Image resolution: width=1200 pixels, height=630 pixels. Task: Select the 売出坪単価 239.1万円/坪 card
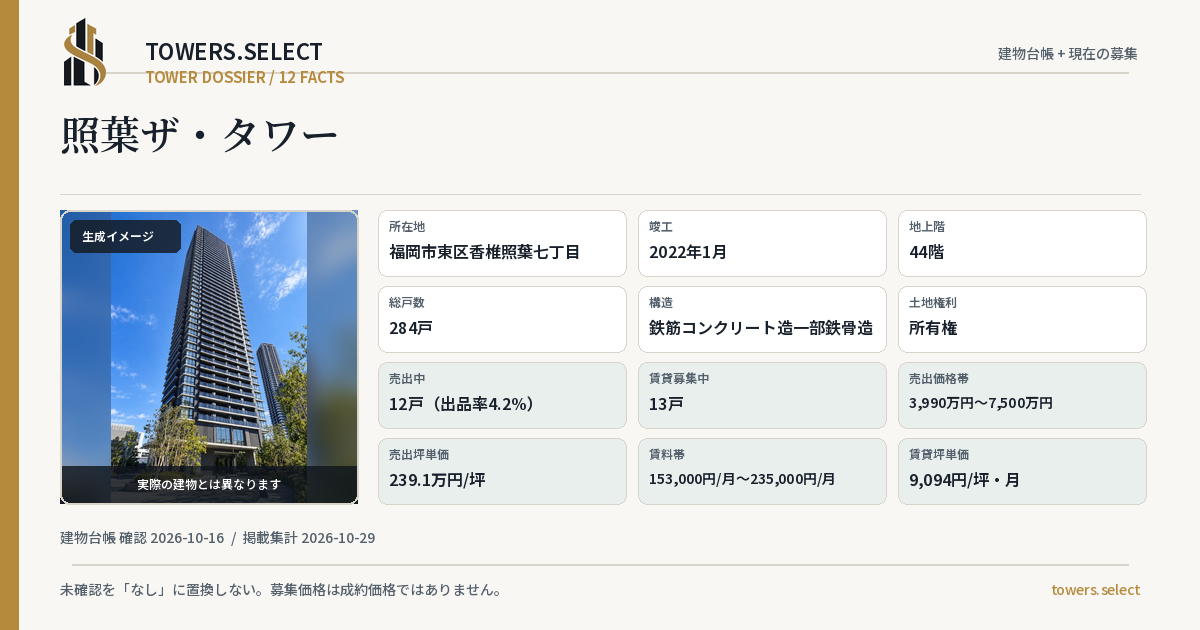pyautogui.click(x=502, y=471)
